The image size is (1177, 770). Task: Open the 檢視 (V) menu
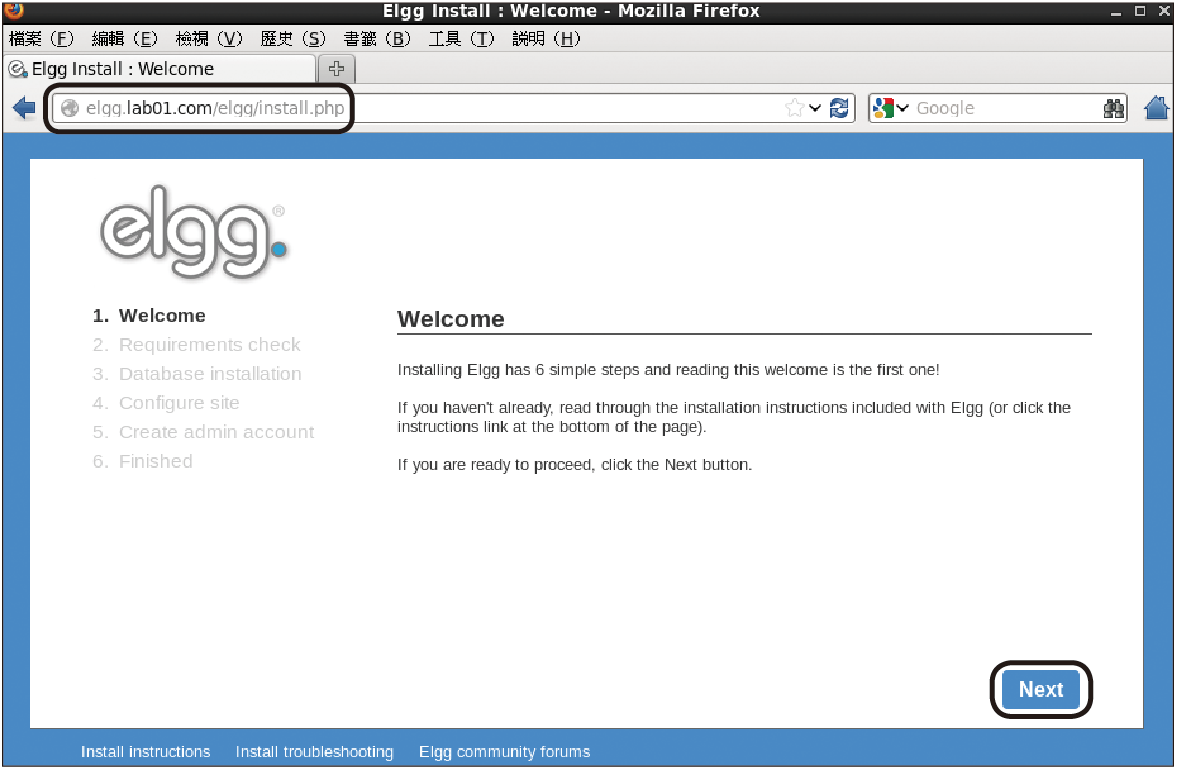pos(209,39)
